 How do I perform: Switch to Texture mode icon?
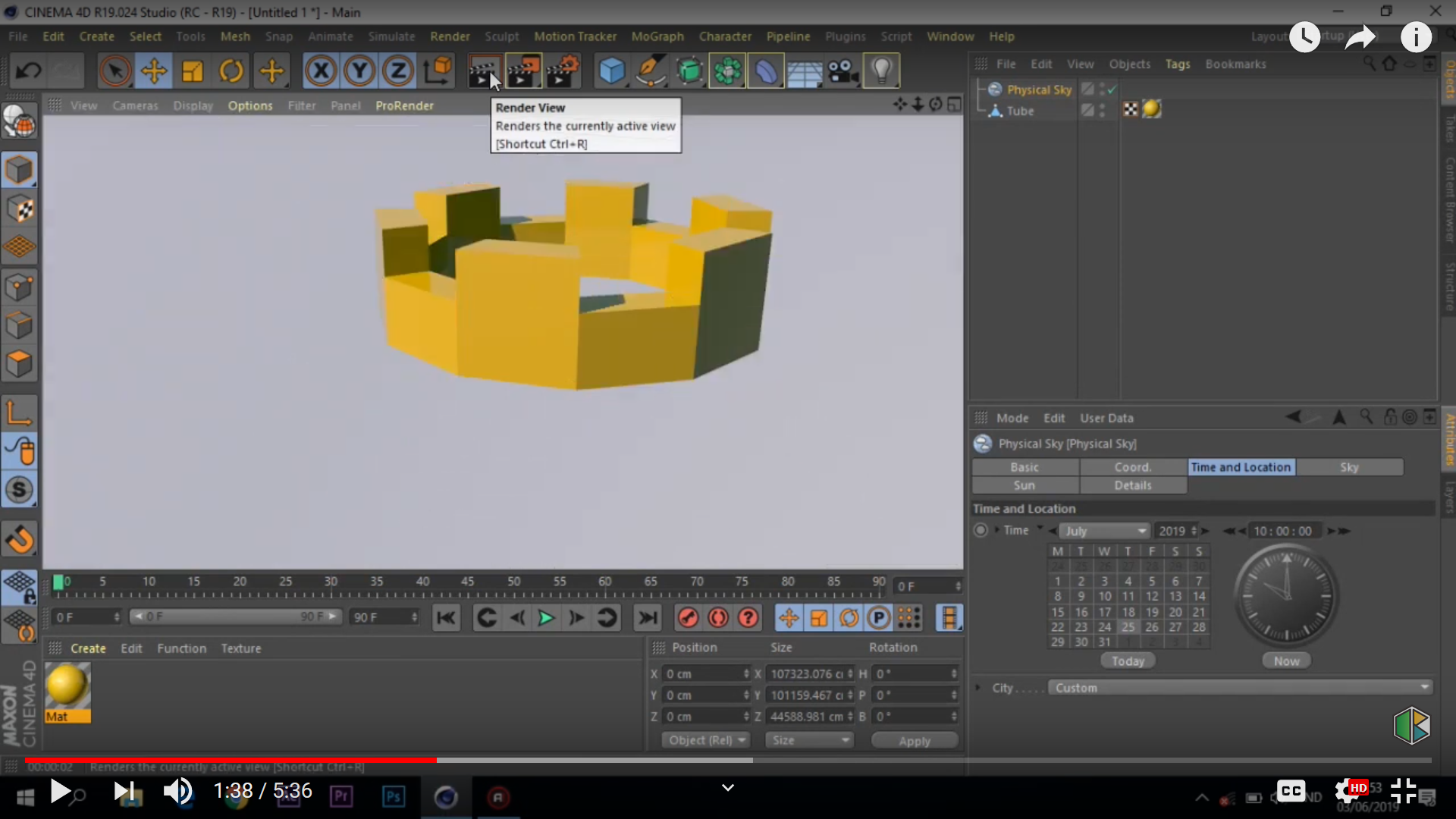pyautogui.click(x=19, y=209)
